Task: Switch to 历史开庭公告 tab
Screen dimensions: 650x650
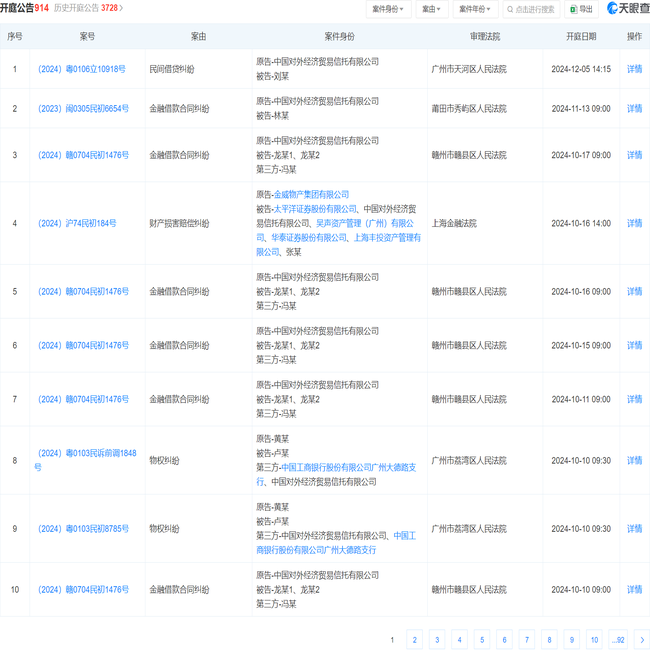Action: point(88,8)
